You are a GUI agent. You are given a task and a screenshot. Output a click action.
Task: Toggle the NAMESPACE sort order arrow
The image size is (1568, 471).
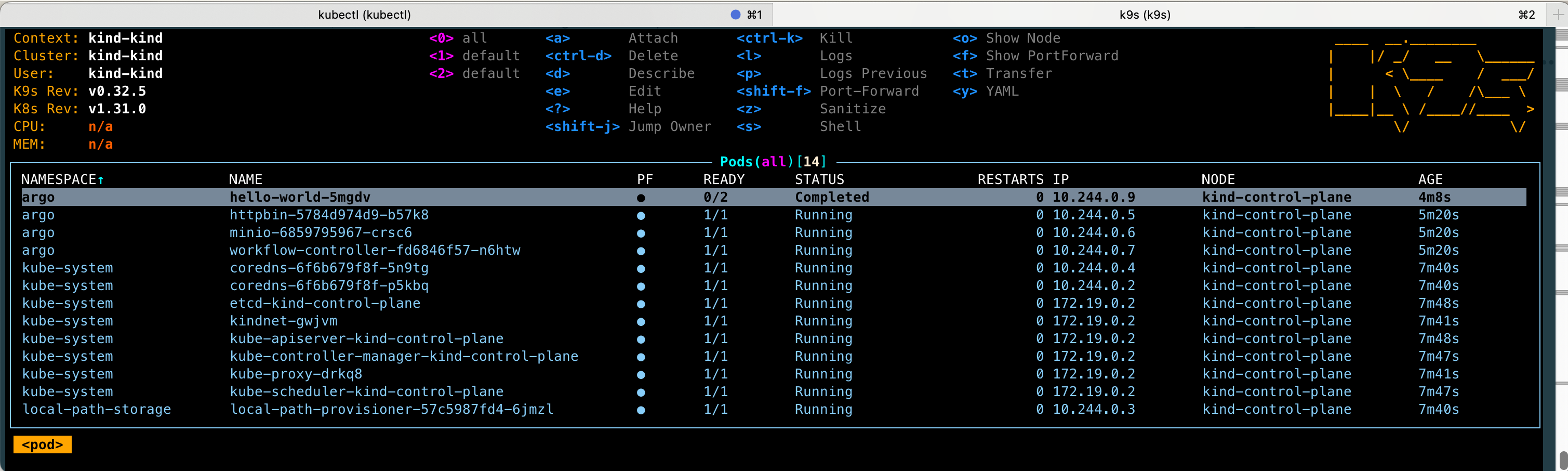pyautogui.click(x=101, y=178)
